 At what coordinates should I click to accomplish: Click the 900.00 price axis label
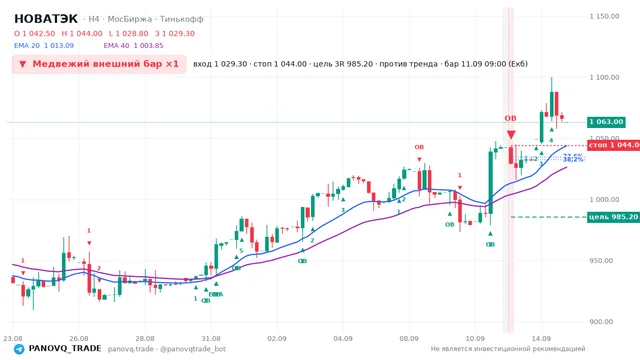tap(601, 322)
